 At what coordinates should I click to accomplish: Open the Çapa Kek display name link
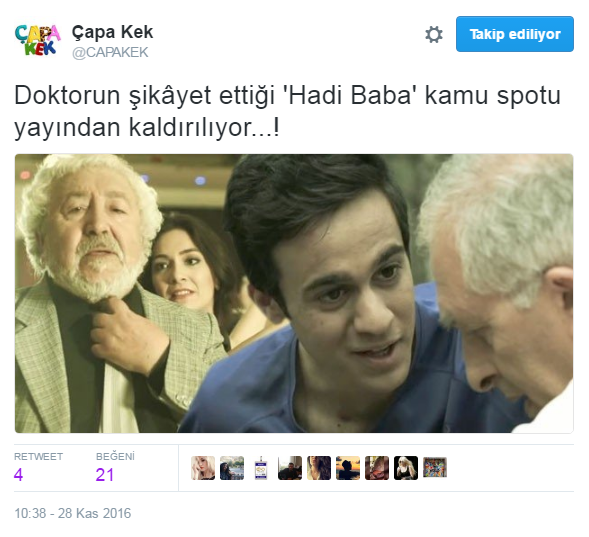[x=112, y=32]
